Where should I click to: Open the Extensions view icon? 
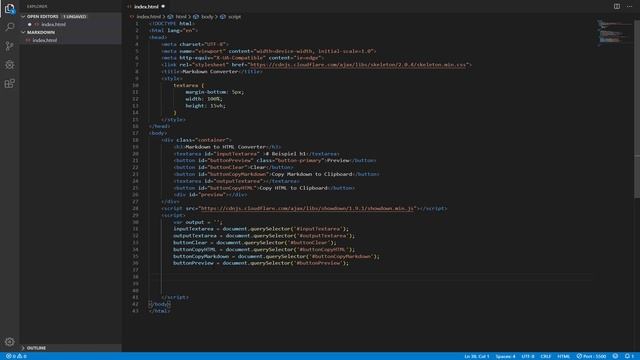9,83
